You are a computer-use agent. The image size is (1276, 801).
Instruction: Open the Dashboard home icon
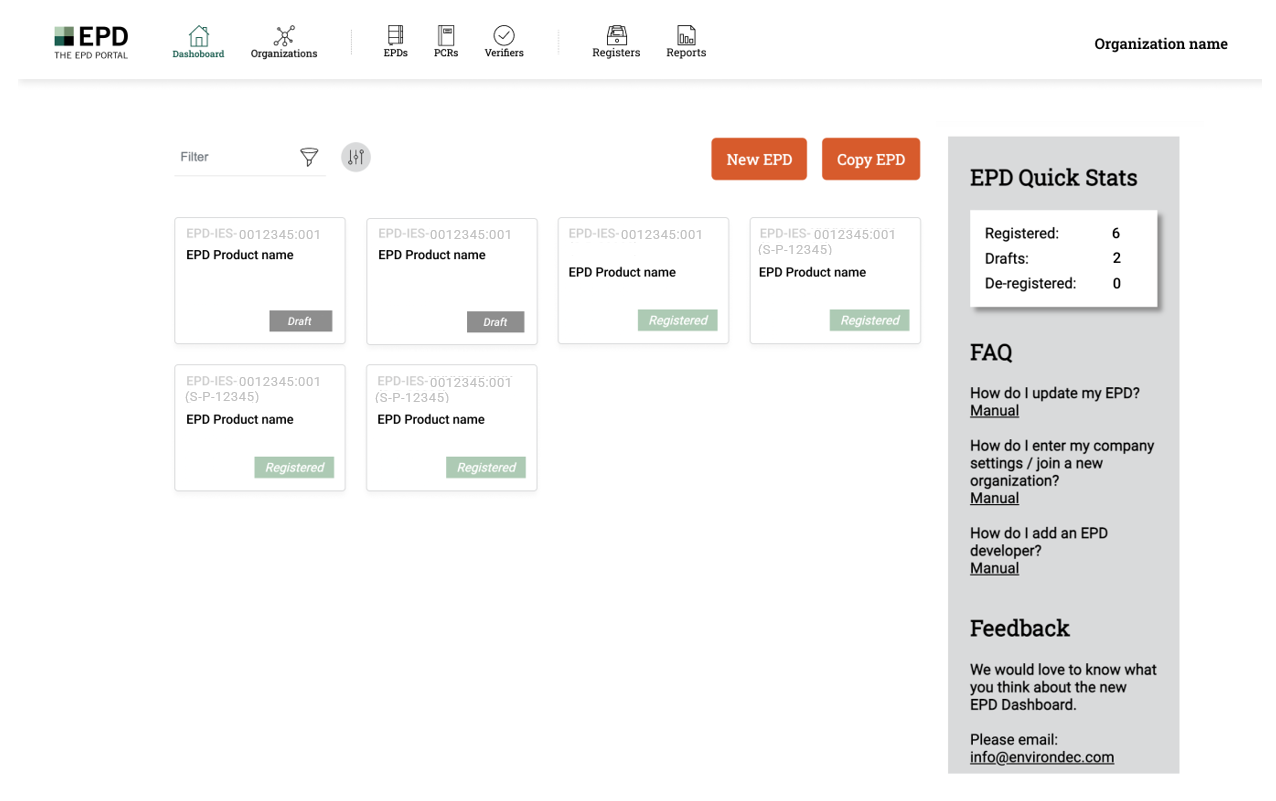pyautogui.click(x=198, y=36)
